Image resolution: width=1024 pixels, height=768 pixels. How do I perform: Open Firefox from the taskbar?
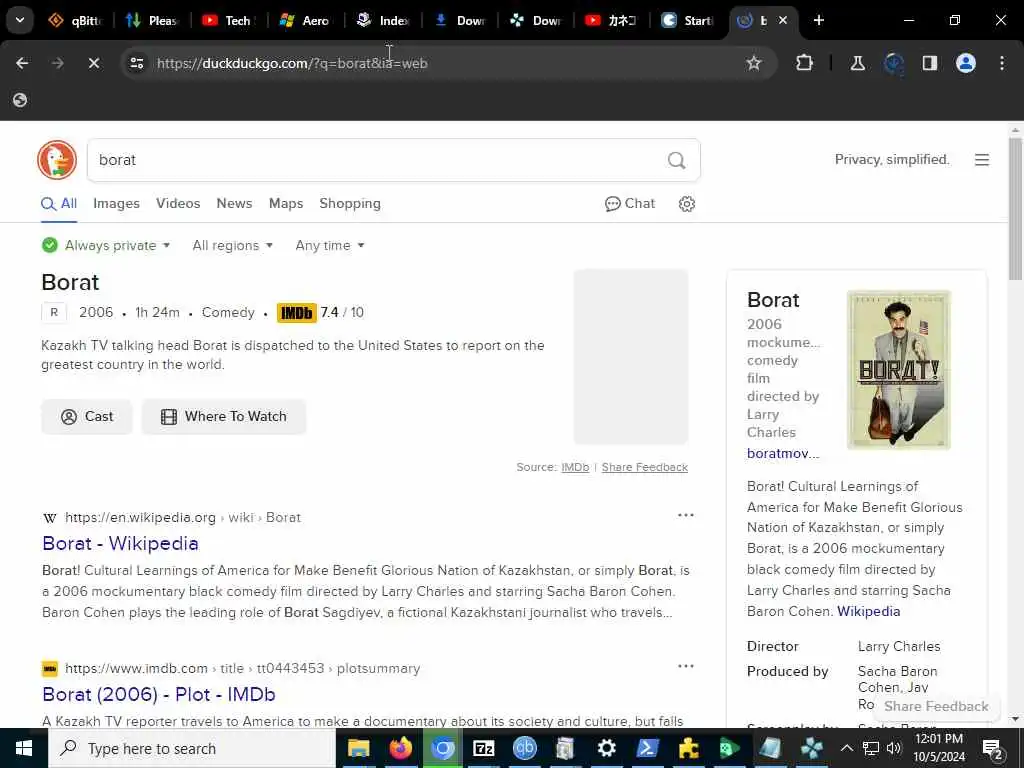400,748
